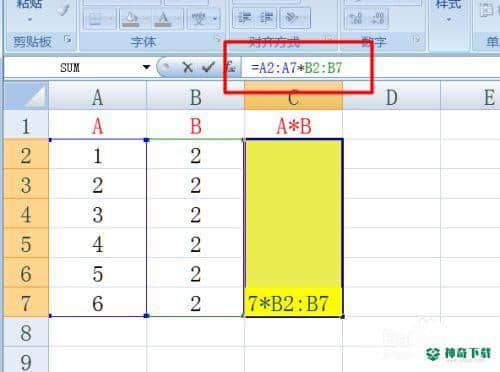Viewport: 500px width, 372px height.
Task: Click the decrease indent icon
Action: click(245, 18)
